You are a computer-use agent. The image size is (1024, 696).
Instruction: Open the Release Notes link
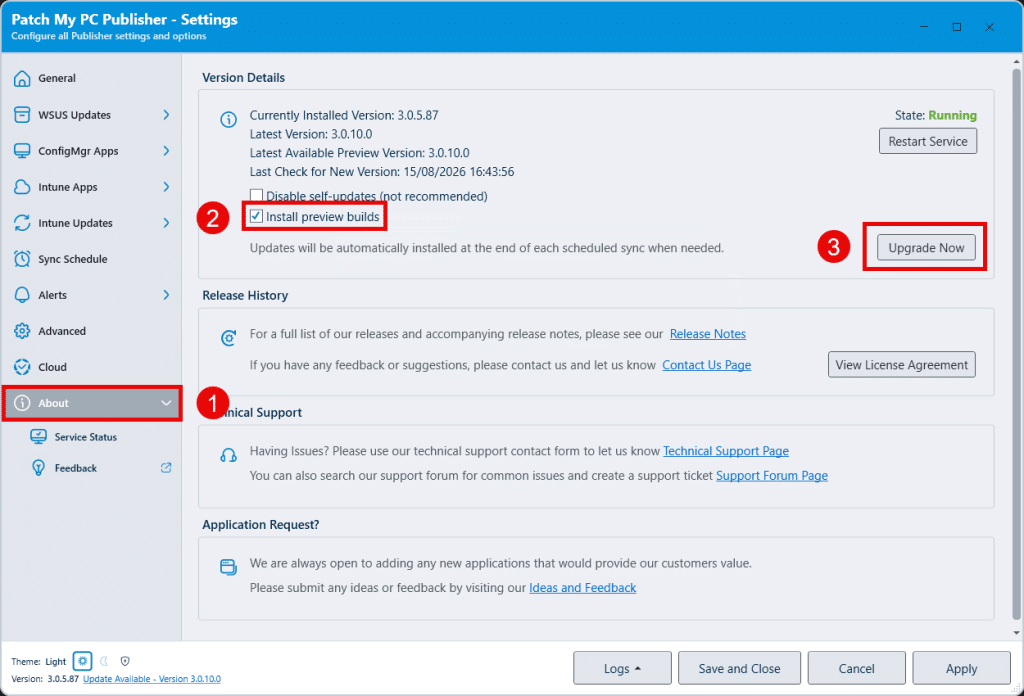[x=707, y=334]
